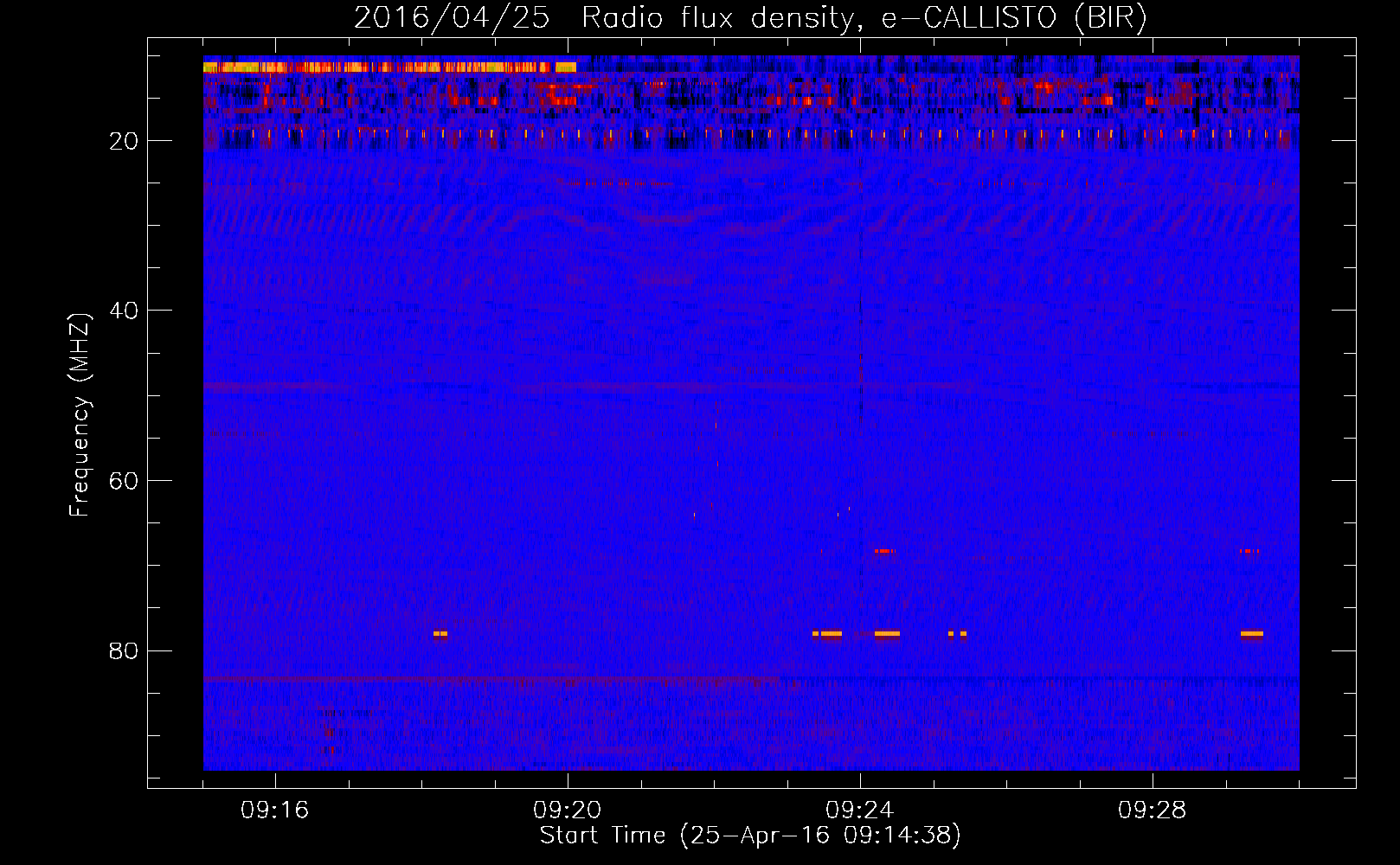Click the 40 MHz frequency tick label
The image size is (1400, 865).
pyautogui.click(x=124, y=311)
